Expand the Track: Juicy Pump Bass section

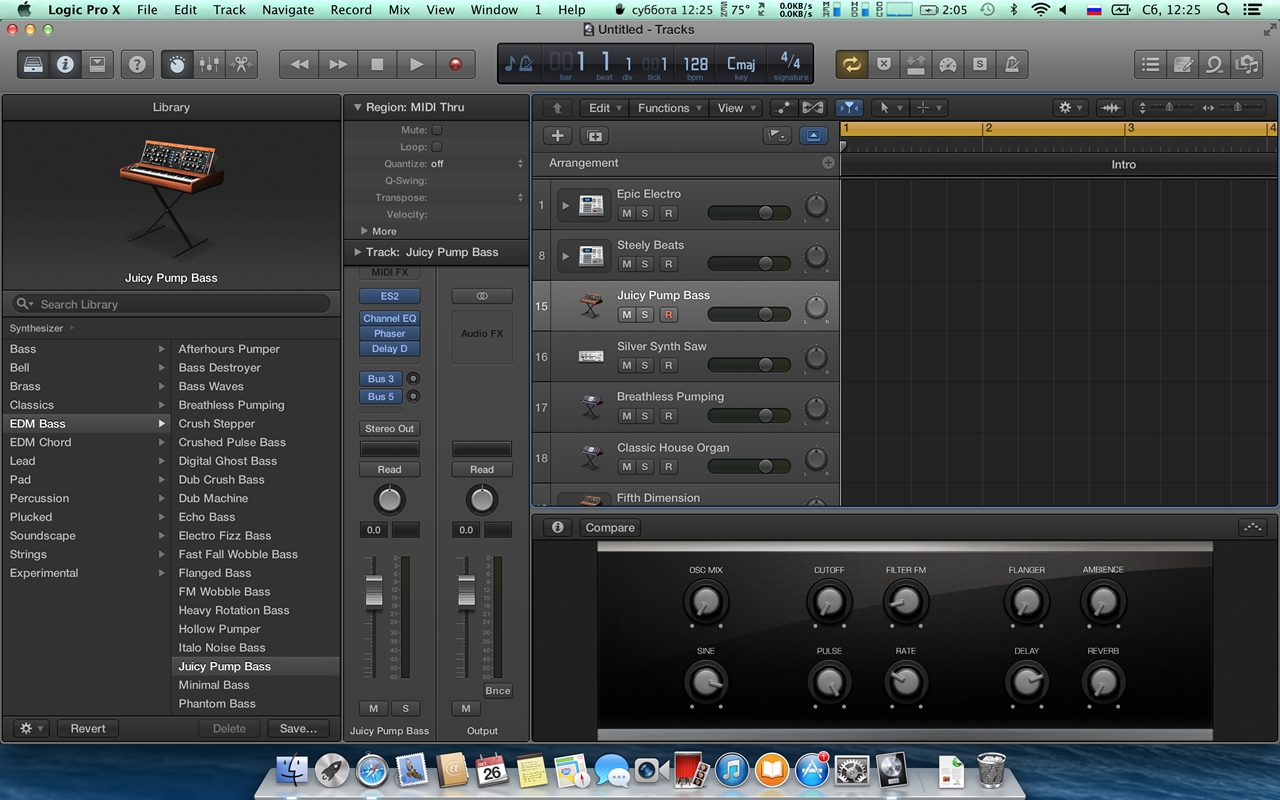coord(357,252)
